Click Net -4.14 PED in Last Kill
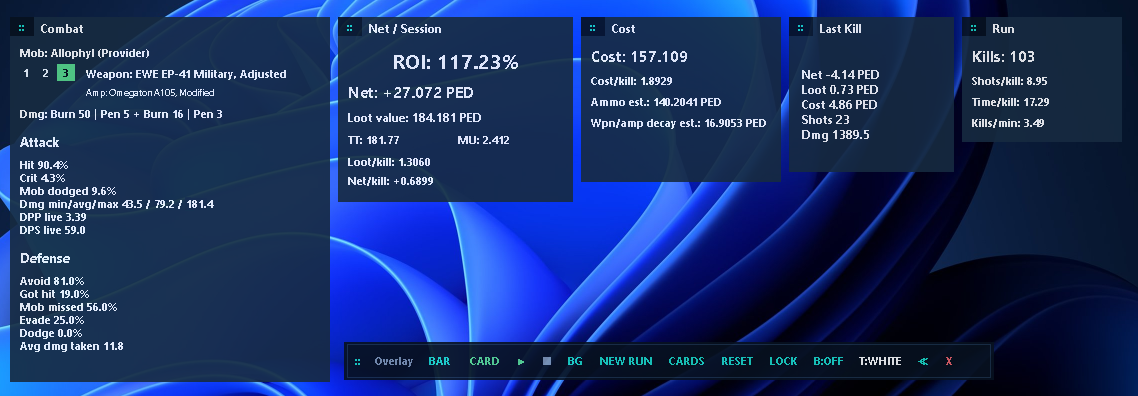Viewport: 1138px width, 396px height. click(840, 75)
